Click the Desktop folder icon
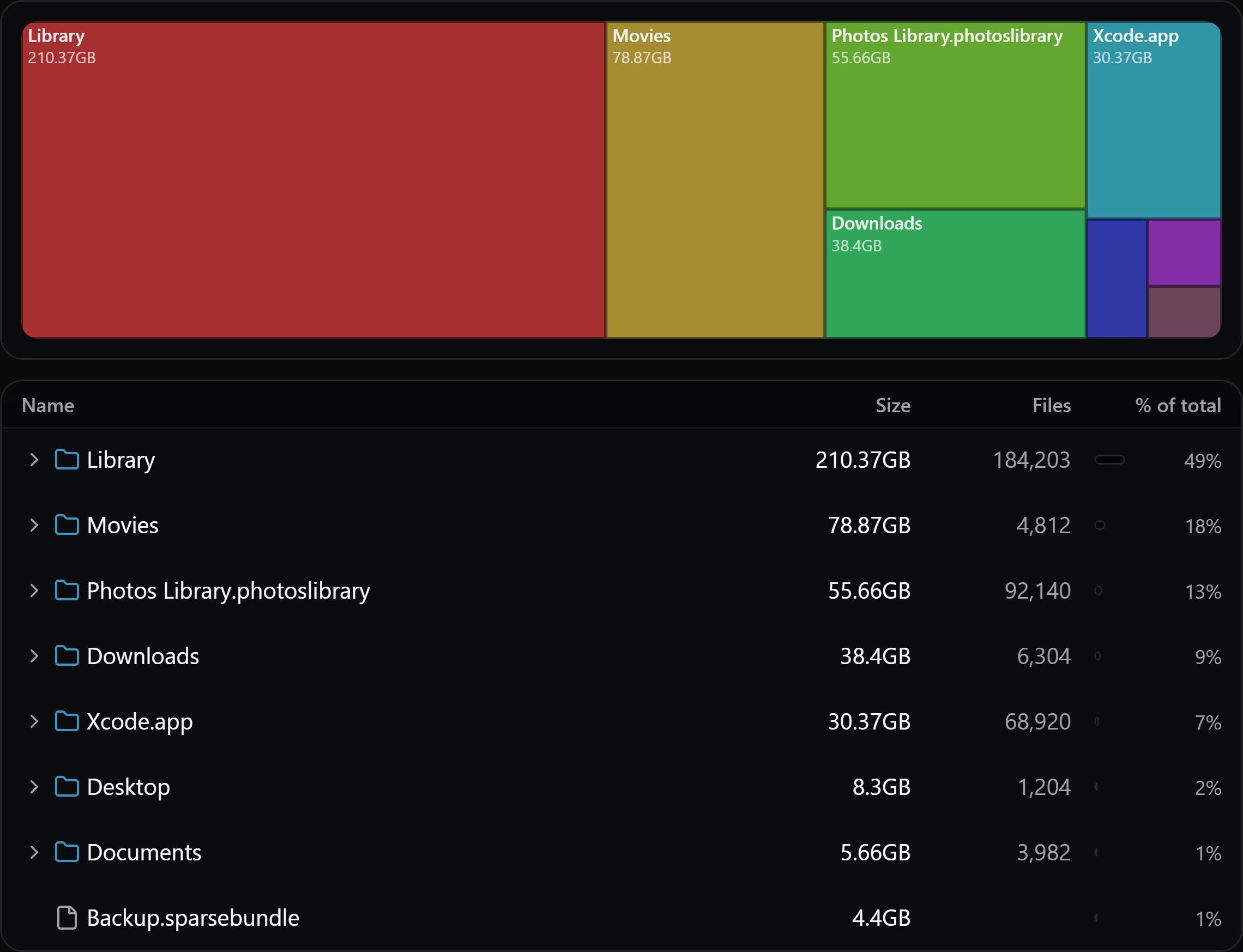The height and width of the screenshot is (952, 1243). point(67,787)
